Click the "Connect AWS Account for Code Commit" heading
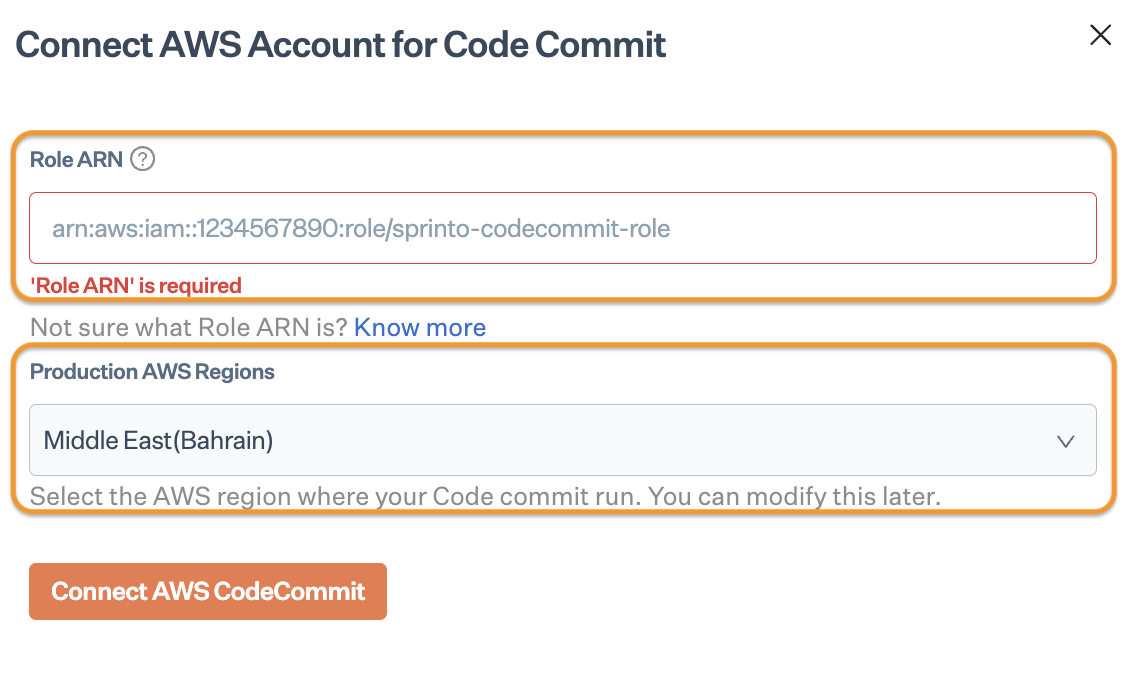This screenshot has width=1128, height=676. 341,45
